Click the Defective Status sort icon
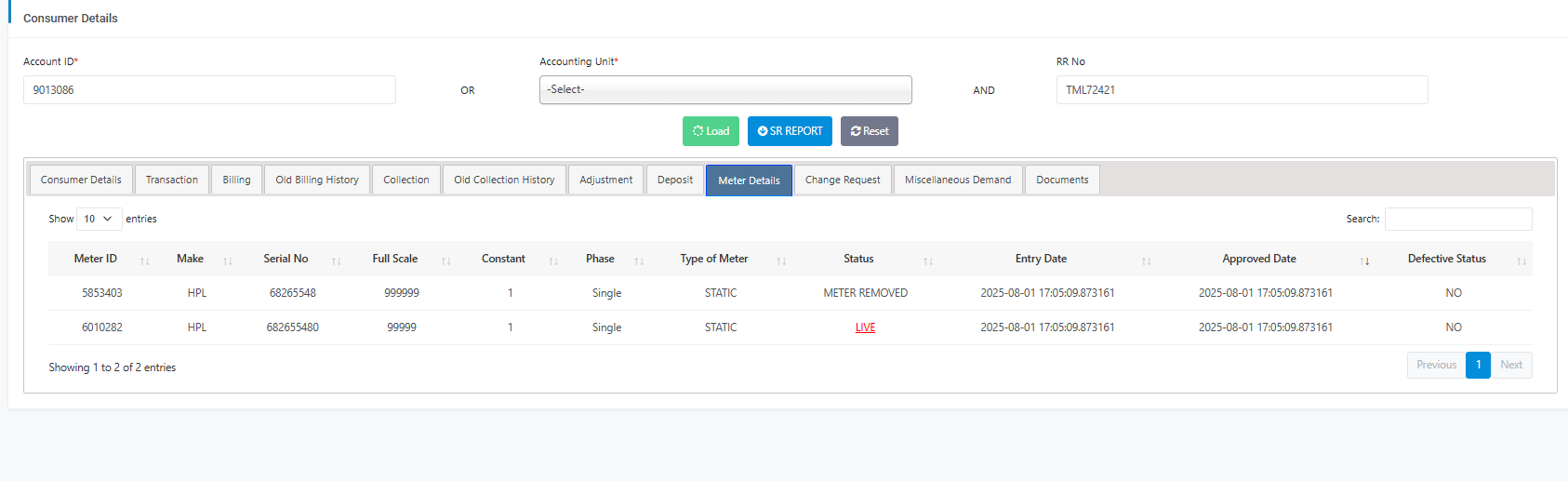This screenshot has width=1568, height=481. coord(1521,261)
